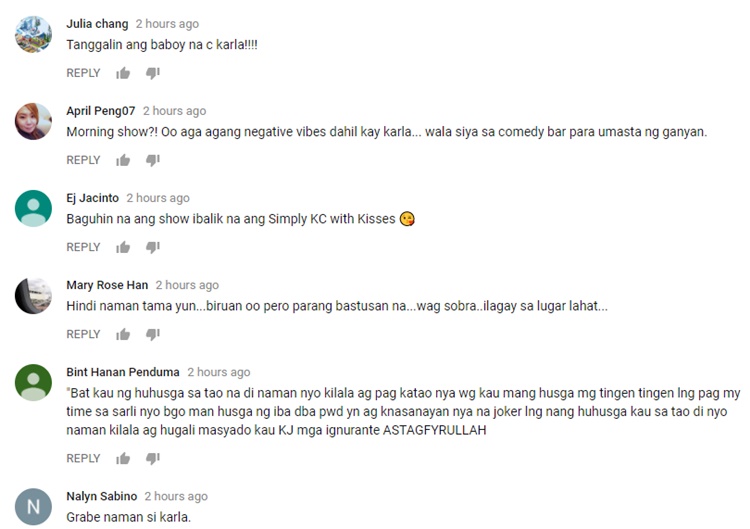This screenshot has height=529, width=750.
Task: Open the timestamp on Ej Jacinto's comment
Action: pyautogui.click(x=158, y=198)
